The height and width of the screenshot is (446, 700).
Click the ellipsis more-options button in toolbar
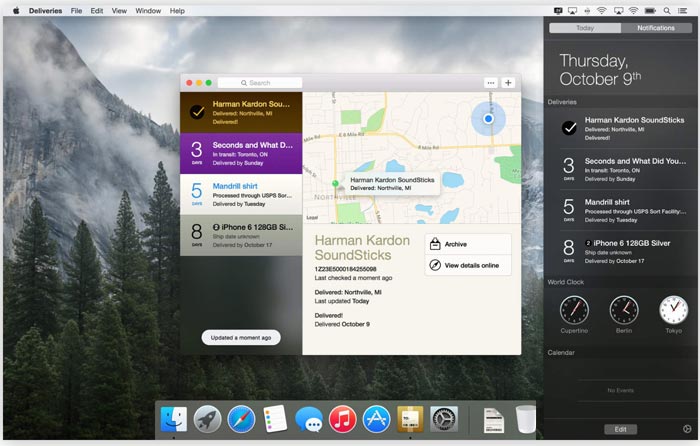click(491, 83)
